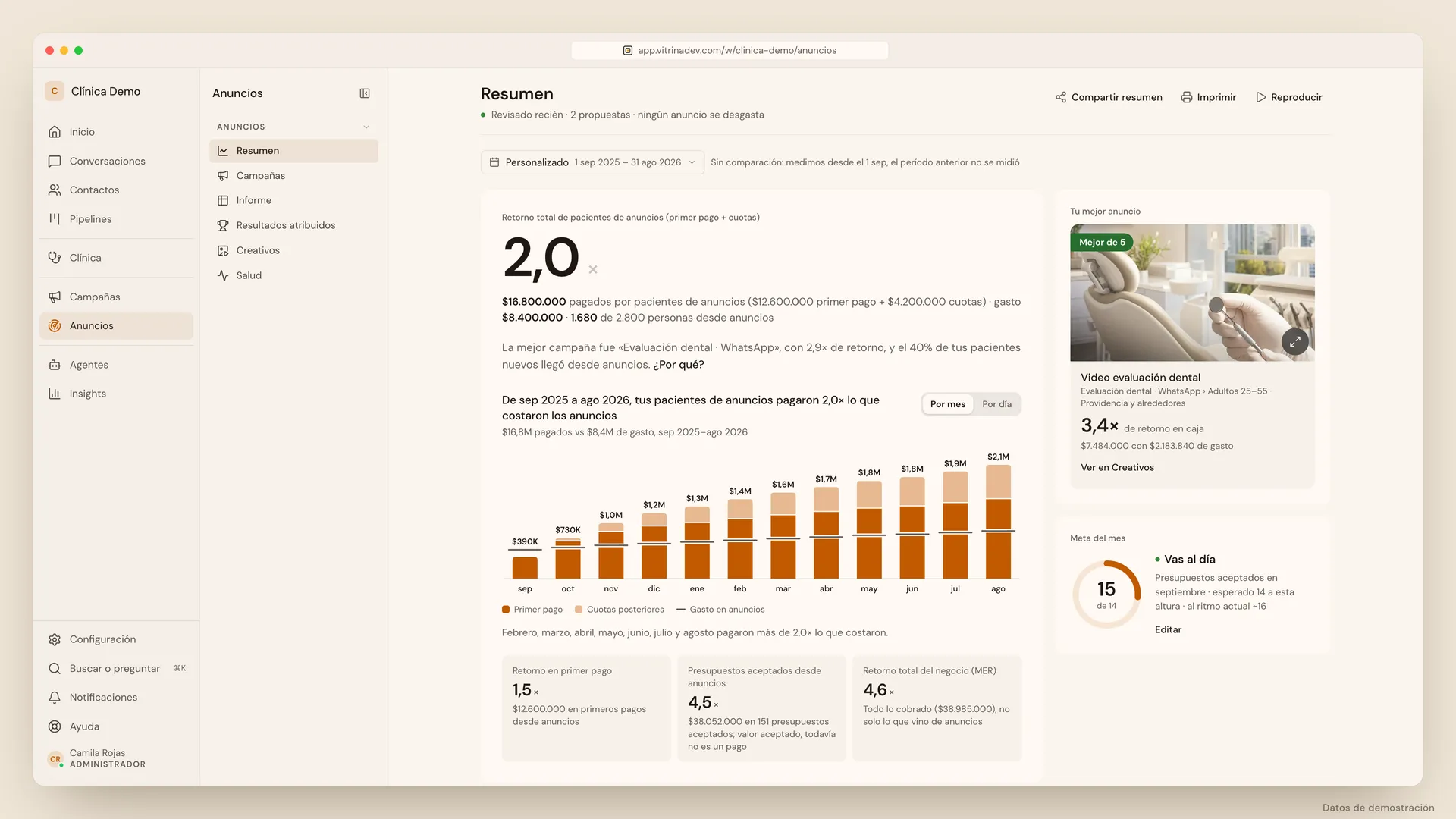Open Configuración settings
The width and height of the screenshot is (1456, 819).
117,639
